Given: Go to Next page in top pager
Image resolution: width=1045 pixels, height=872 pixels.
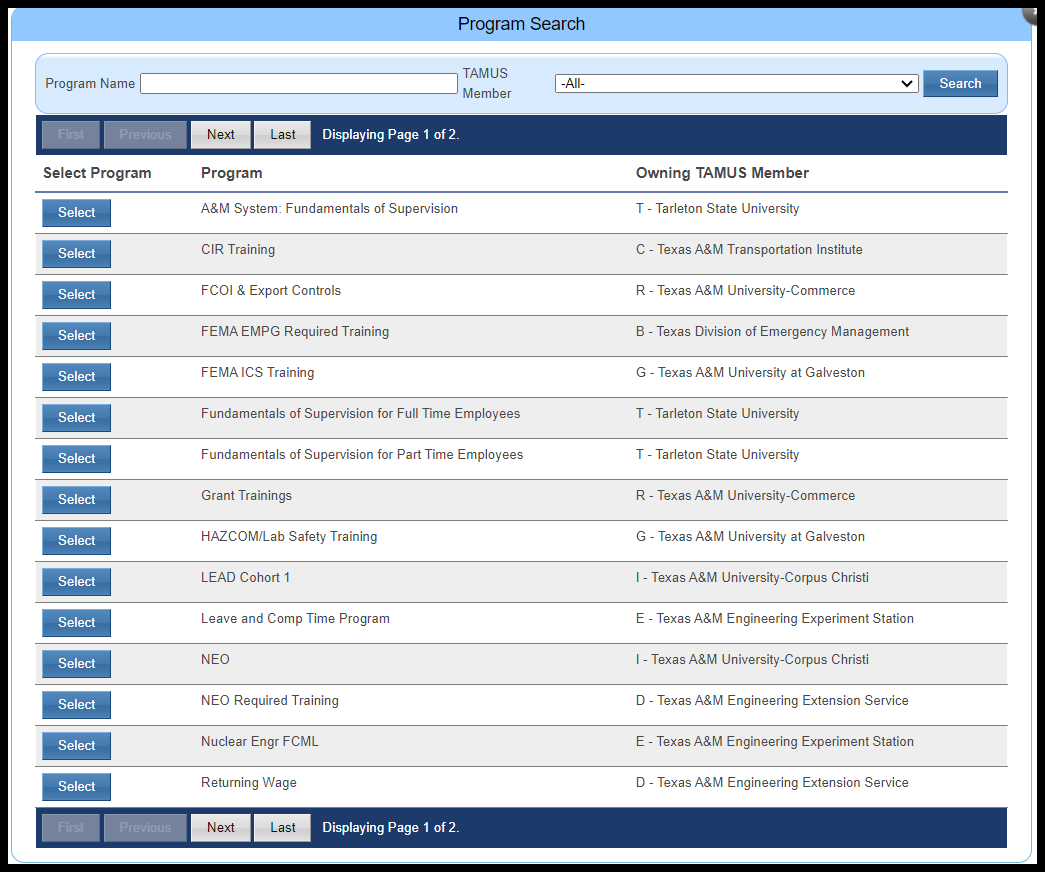Looking at the screenshot, I should click(220, 135).
